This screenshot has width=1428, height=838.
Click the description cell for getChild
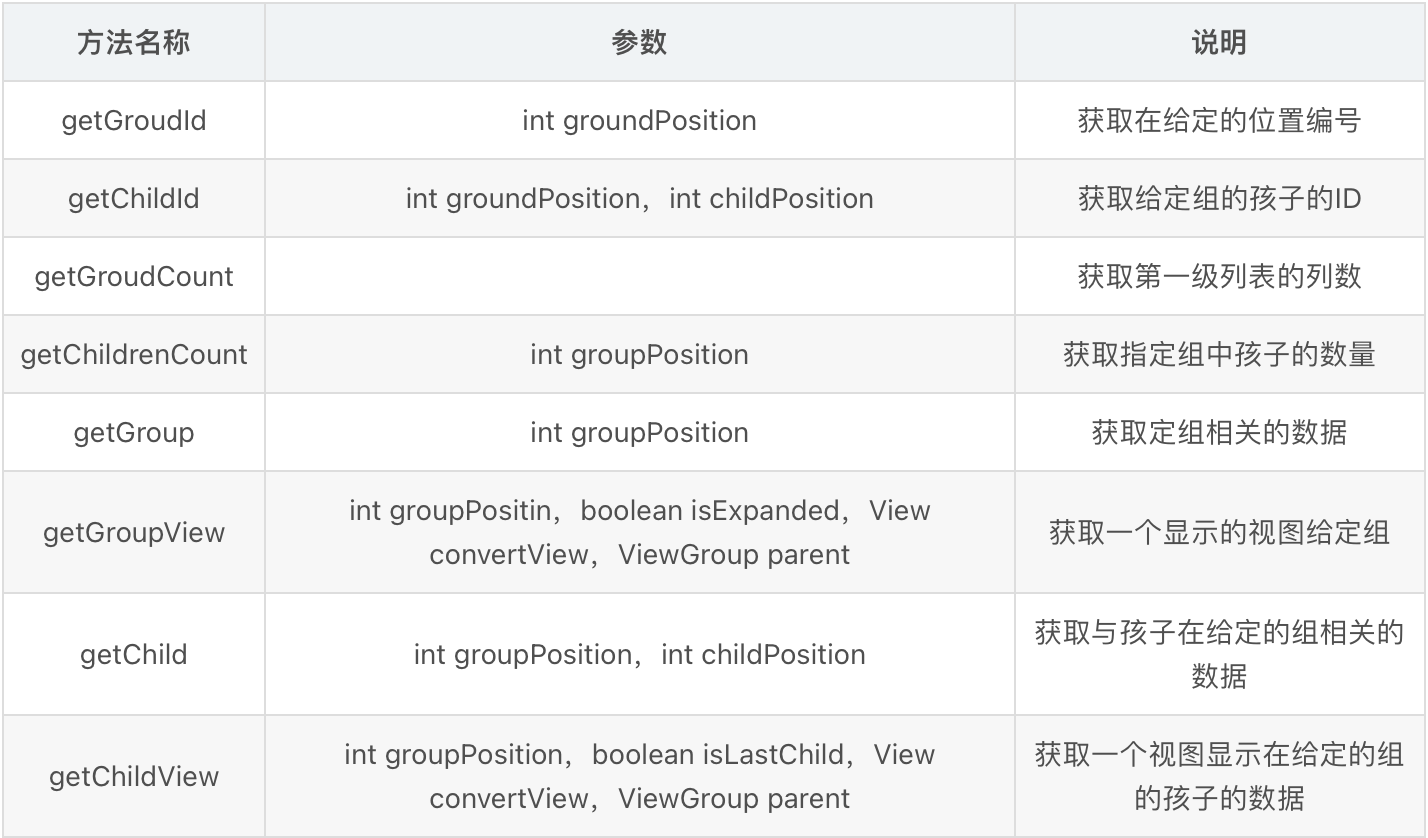pyautogui.click(x=1219, y=654)
